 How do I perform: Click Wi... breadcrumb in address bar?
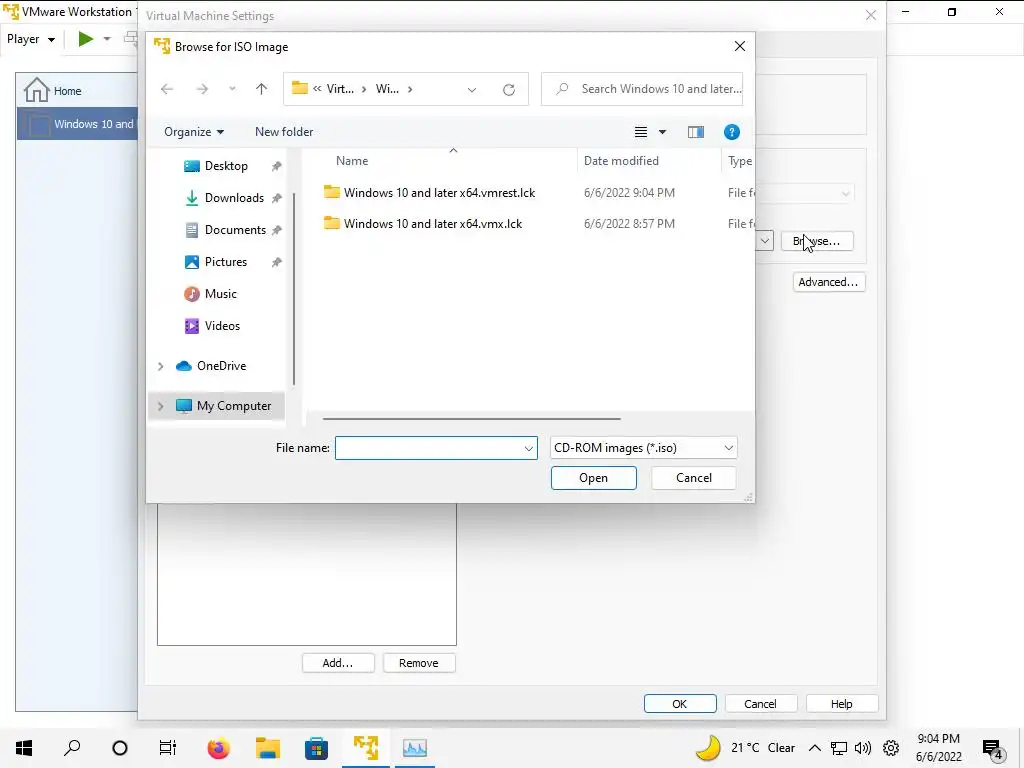[x=387, y=89]
